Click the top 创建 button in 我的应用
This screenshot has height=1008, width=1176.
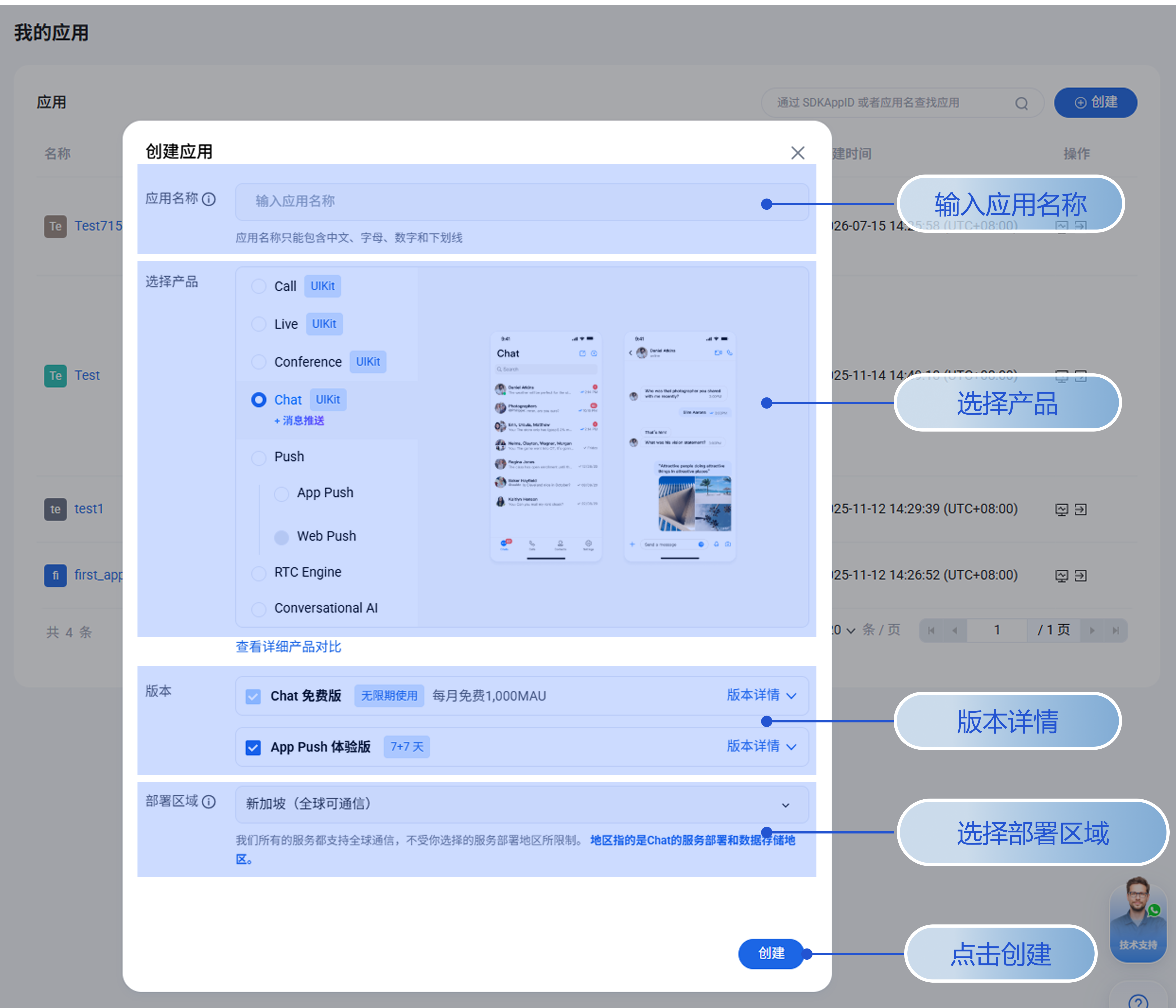(x=1095, y=103)
